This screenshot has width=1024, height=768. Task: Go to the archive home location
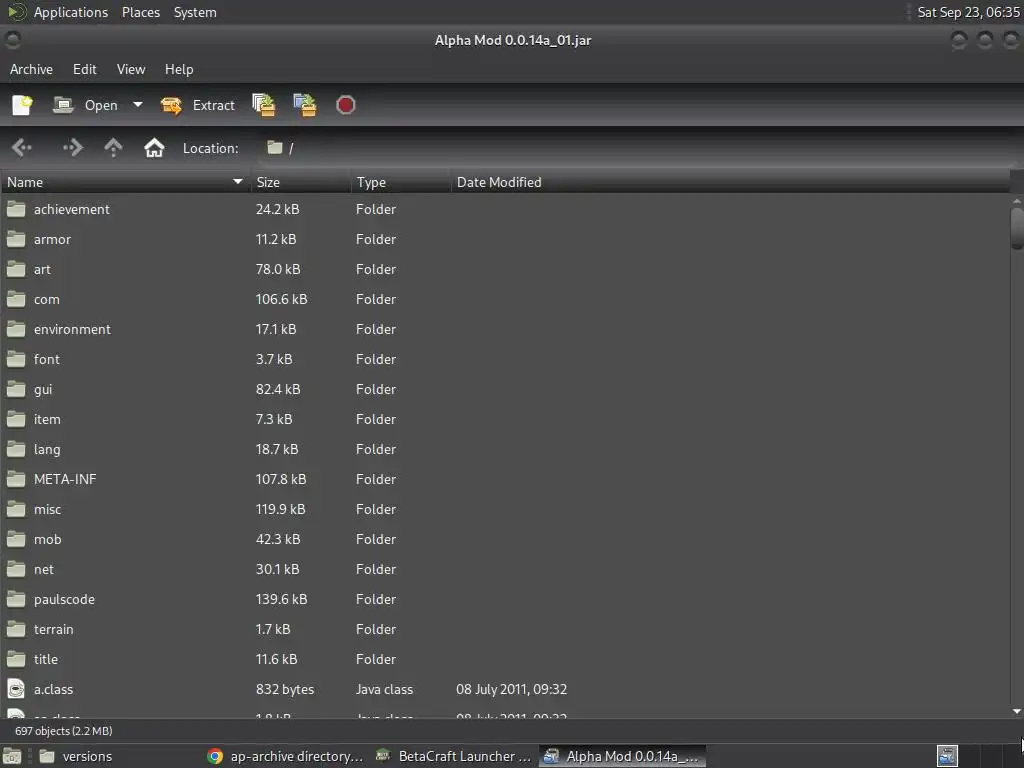pyautogui.click(x=154, y=148)
